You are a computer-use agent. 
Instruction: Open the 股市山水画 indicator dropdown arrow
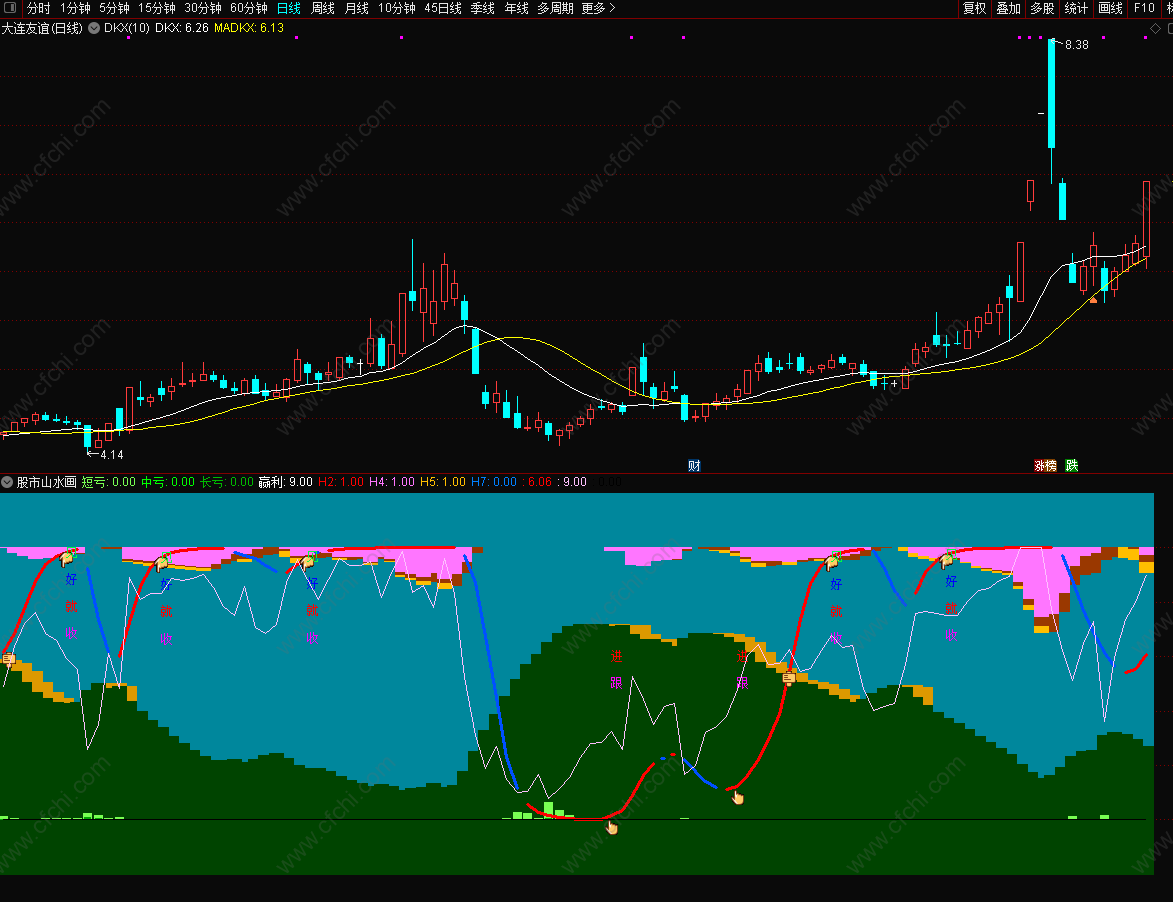click(7, 482)
